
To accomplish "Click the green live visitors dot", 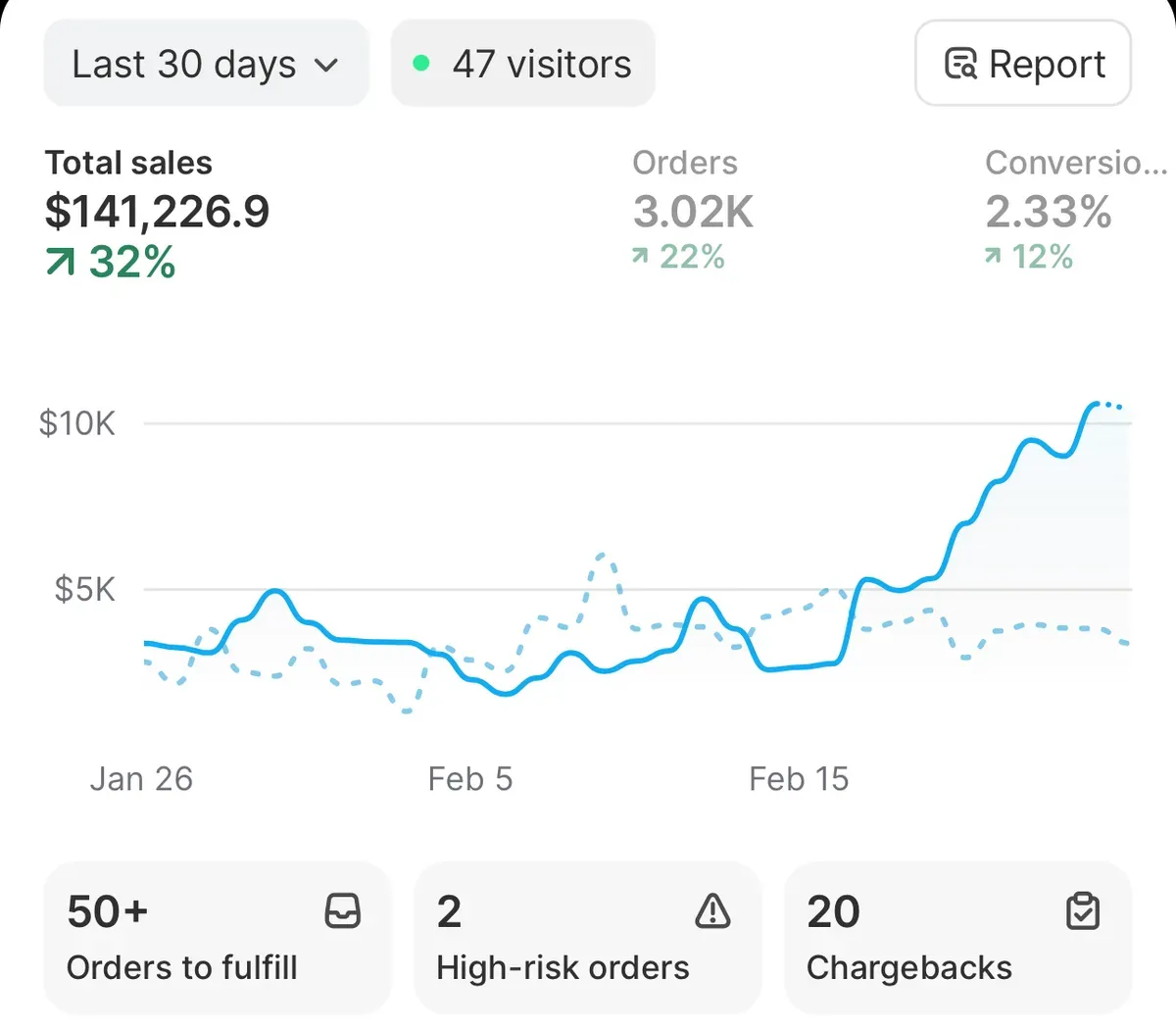I will click(421, 64).
